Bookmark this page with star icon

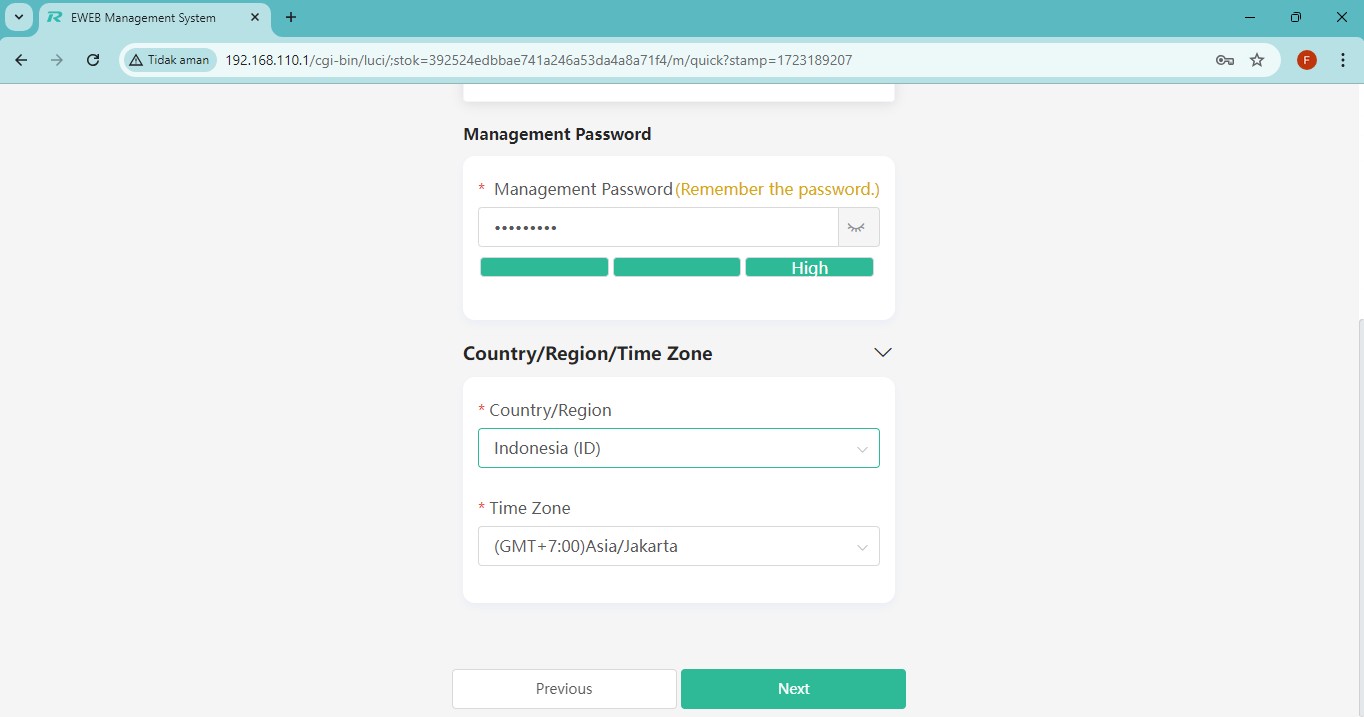[1257, 60]
